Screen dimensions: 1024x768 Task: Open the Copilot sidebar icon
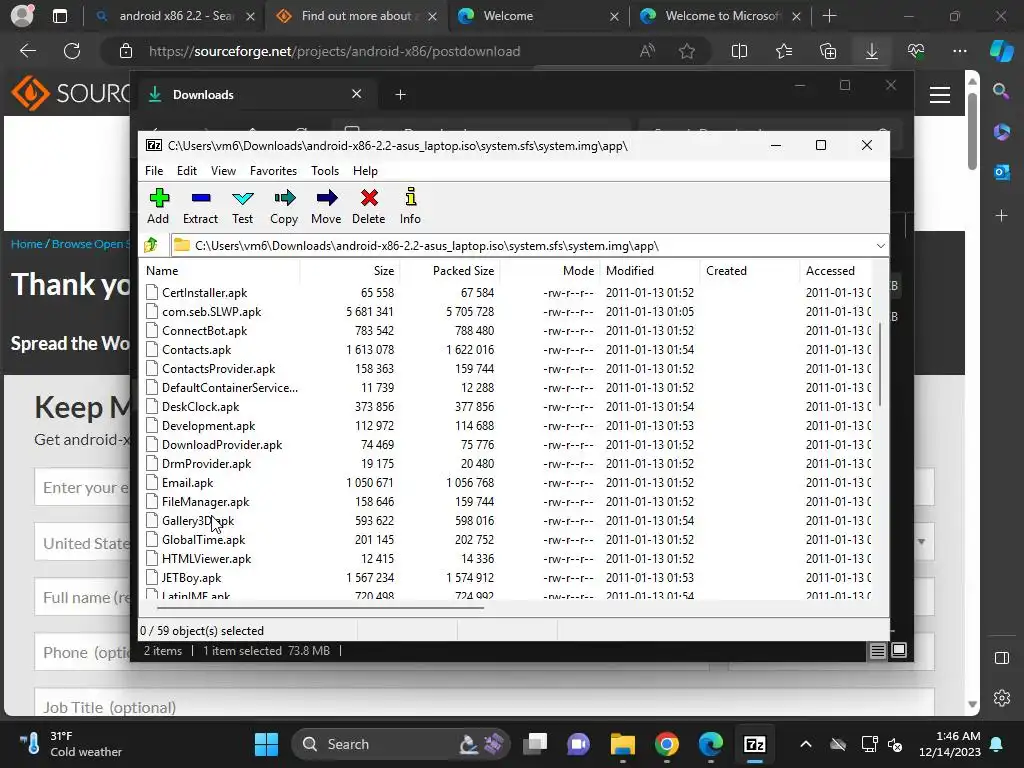(x=1002, y=50)
